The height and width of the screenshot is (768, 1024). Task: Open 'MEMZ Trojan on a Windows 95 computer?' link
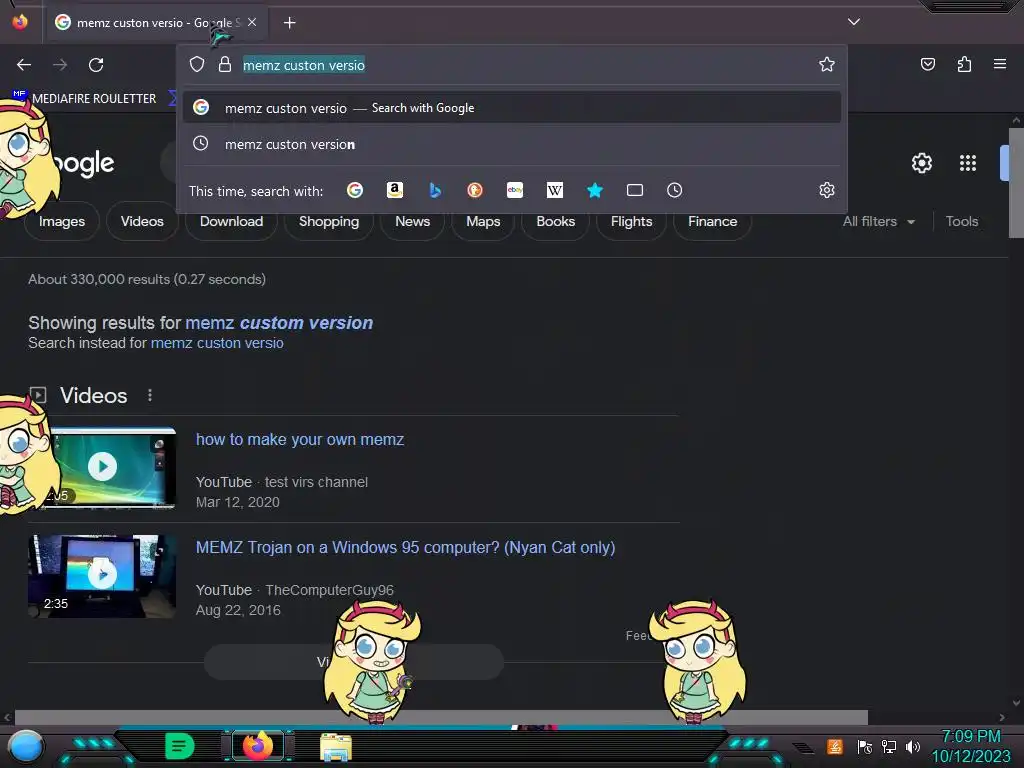[406, 547]
